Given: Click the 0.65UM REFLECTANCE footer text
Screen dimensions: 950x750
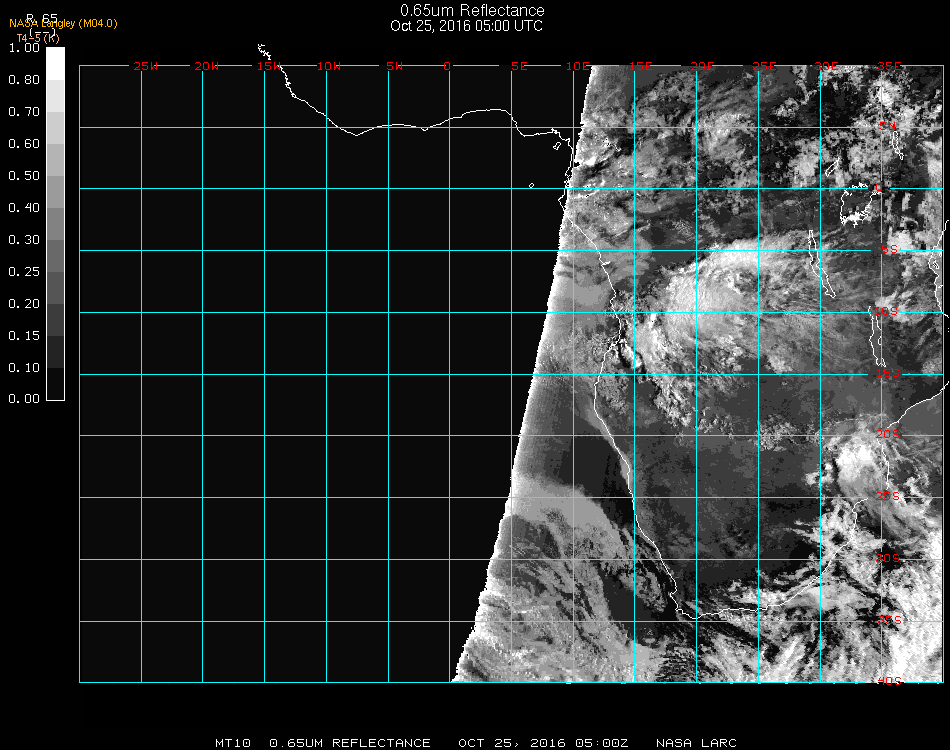Looking at the screenshot, I should pyautogui.click(x=350, y=743).
